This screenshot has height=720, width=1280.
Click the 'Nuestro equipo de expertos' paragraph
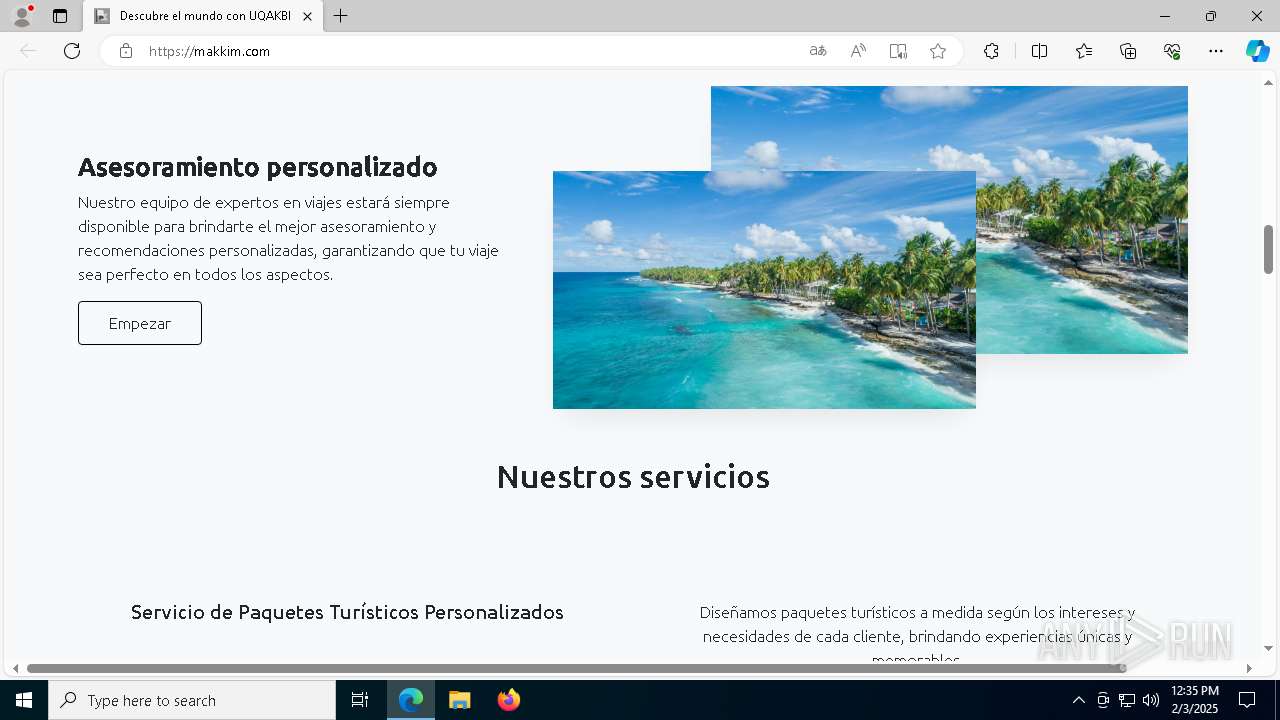coord(288,238)
